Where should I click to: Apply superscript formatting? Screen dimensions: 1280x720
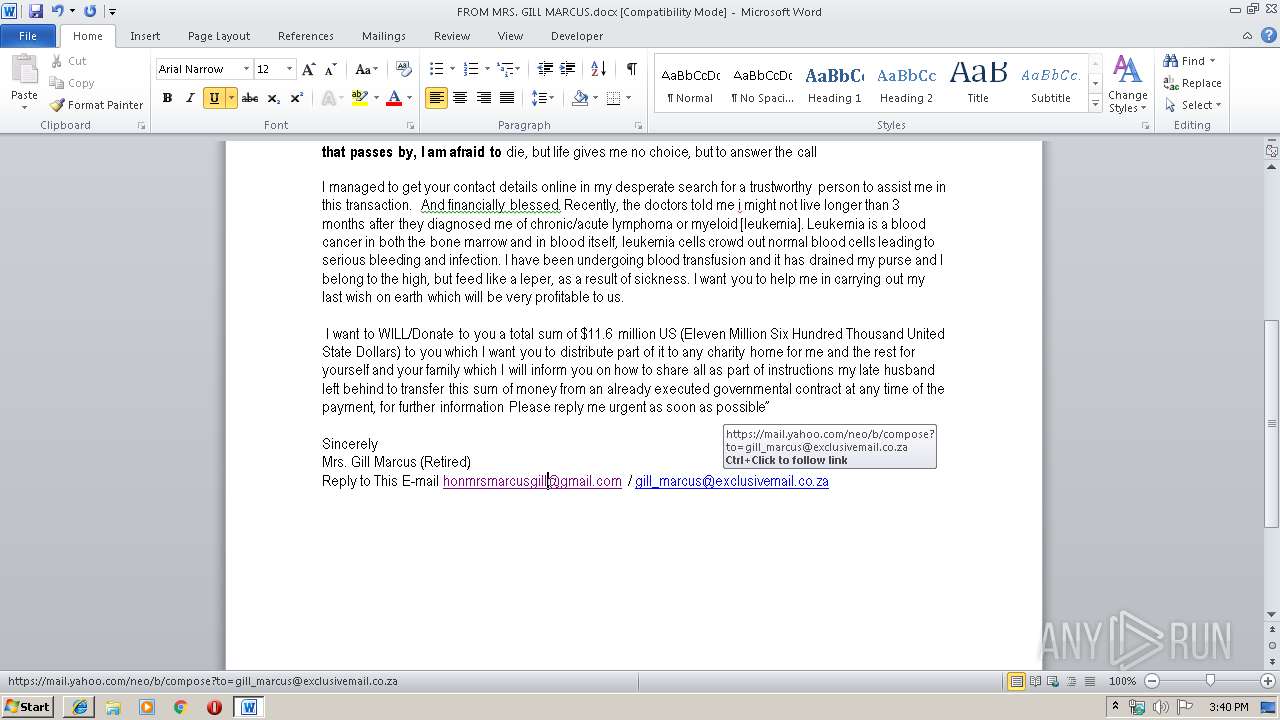(297, 98)
